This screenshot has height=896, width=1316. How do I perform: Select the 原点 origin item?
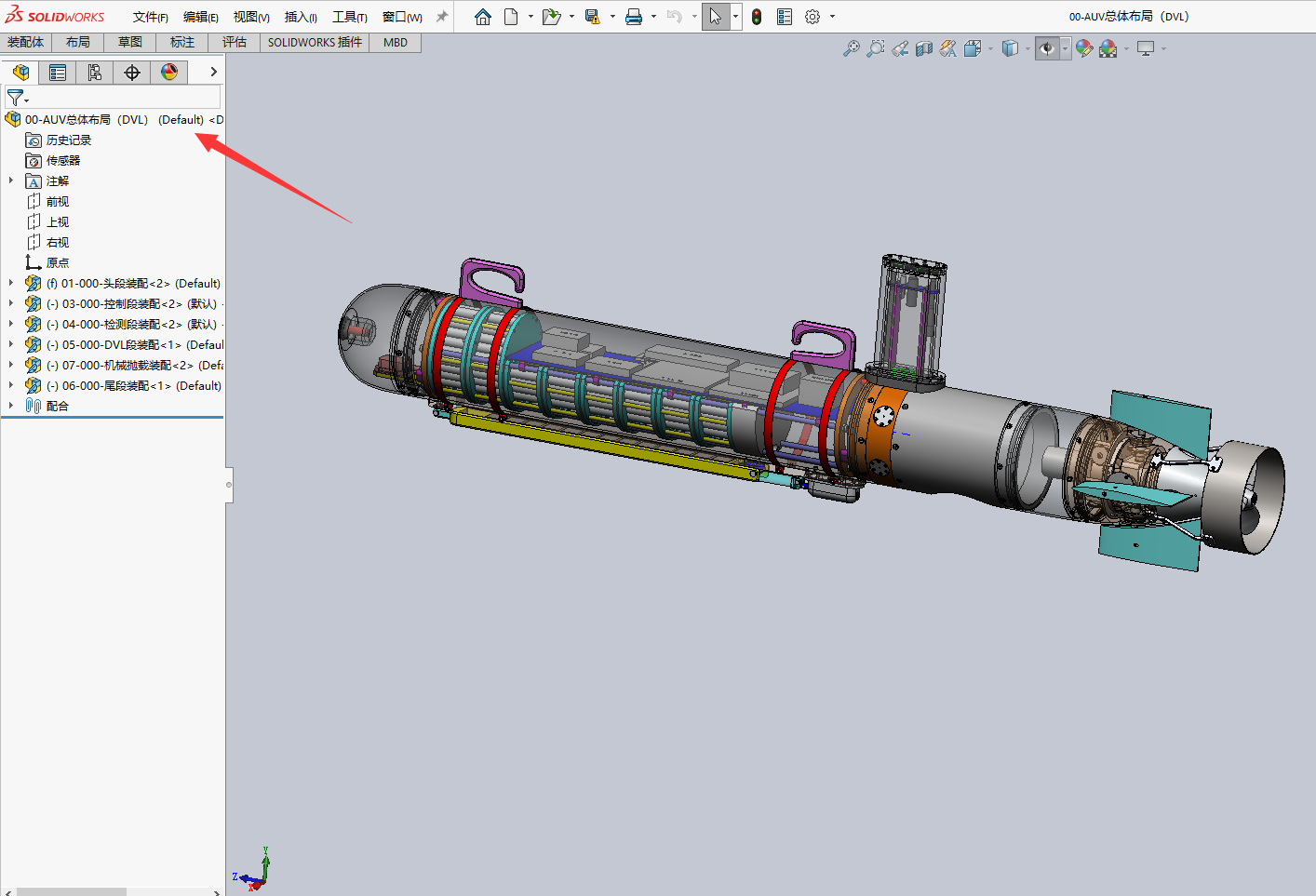point(58,262)
